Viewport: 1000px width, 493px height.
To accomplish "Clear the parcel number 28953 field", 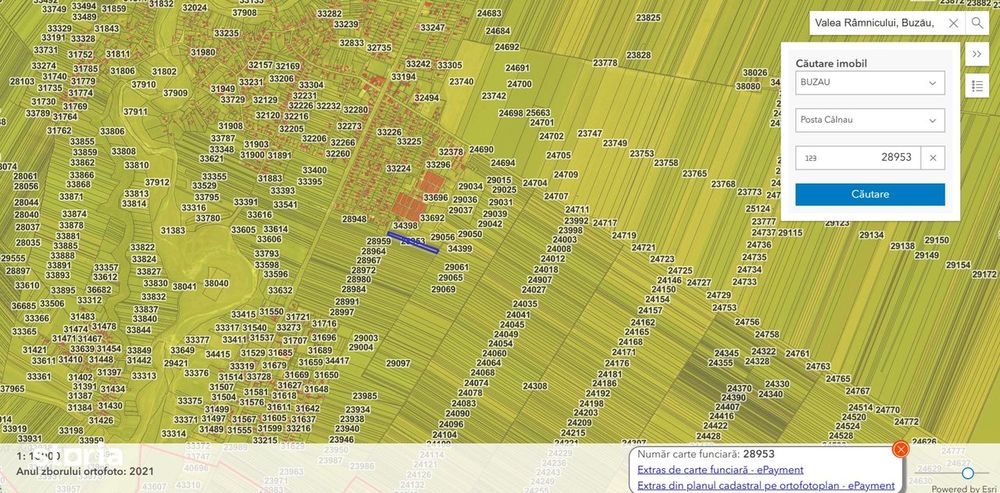I will (933, 158).
